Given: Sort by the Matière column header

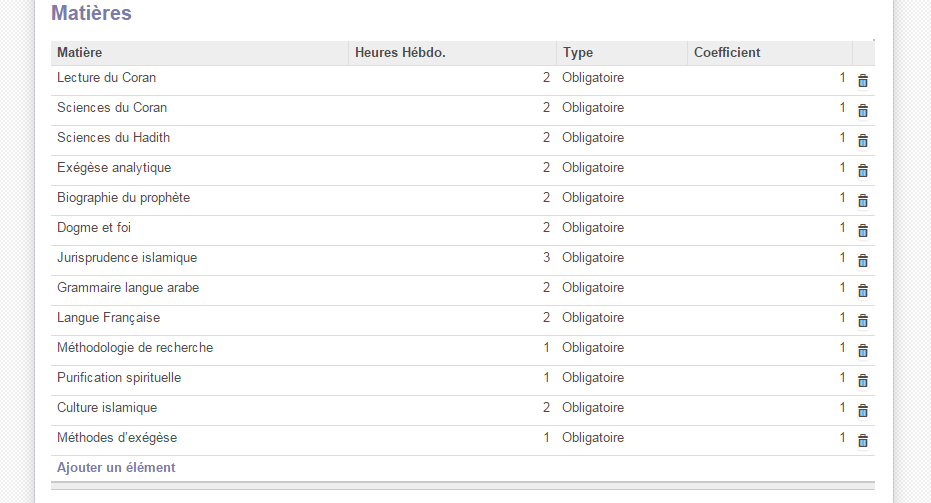Looking at the screenshot, I should [200, 53].
